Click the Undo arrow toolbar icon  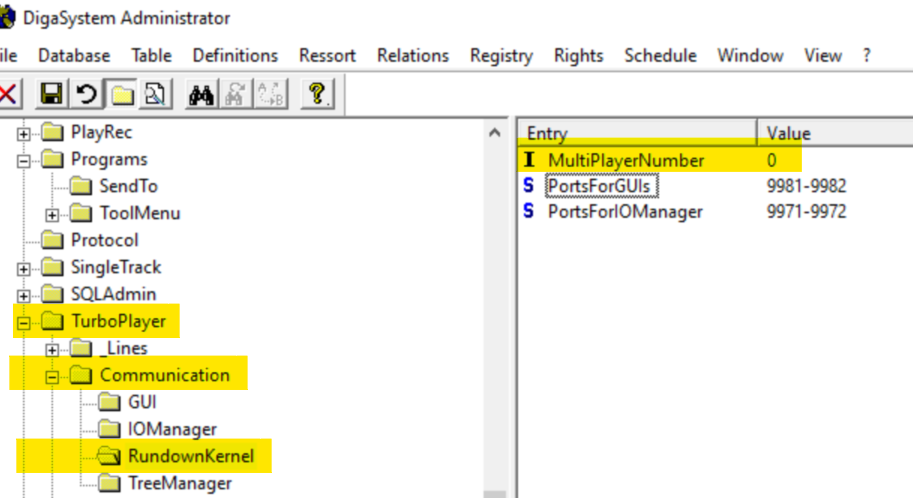pos(87,95)
